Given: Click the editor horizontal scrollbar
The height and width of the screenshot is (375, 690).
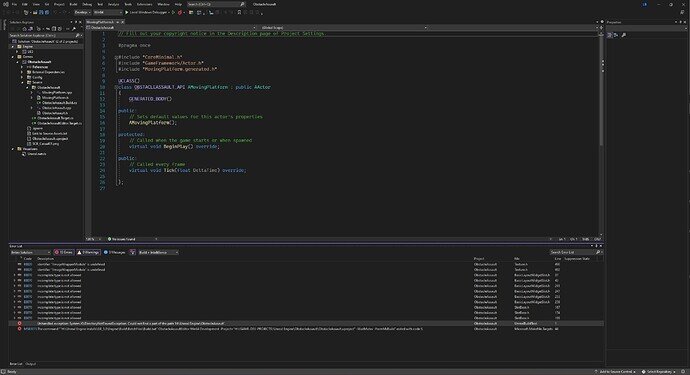Looking at the screenshot, I should (x=353, y=239).
